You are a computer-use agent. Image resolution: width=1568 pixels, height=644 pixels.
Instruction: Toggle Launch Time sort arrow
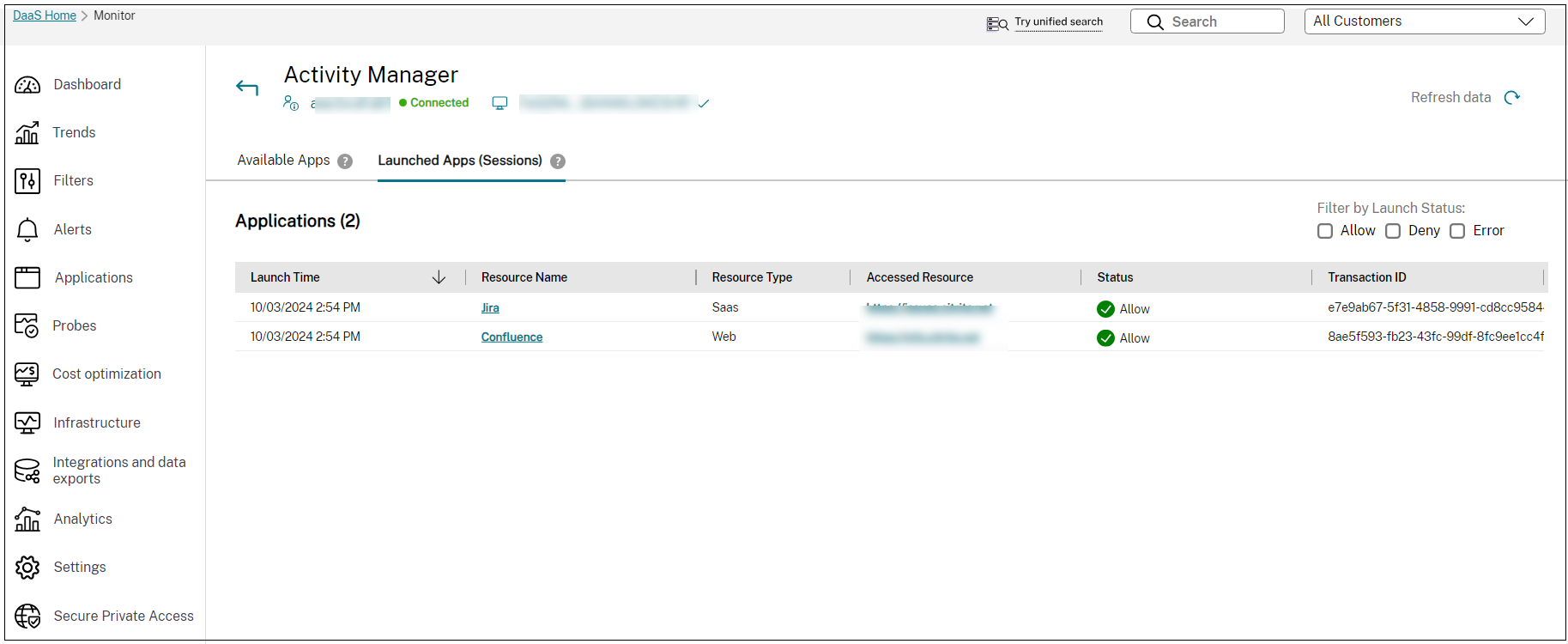click(439, 277)
